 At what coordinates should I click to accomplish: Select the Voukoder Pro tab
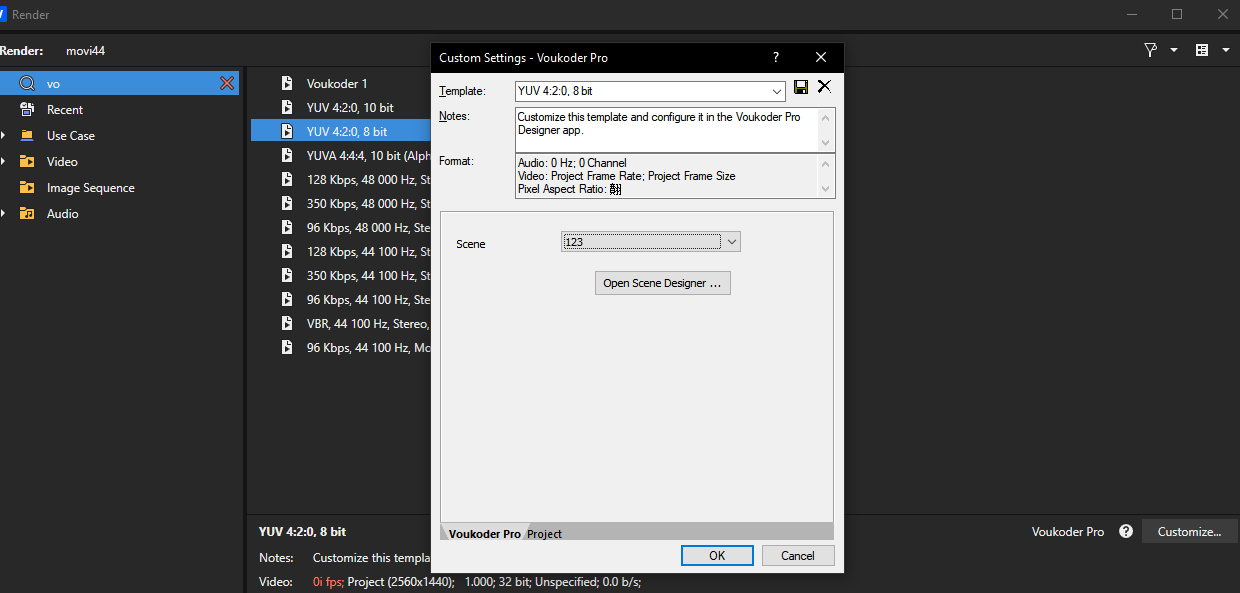point(484,534)
